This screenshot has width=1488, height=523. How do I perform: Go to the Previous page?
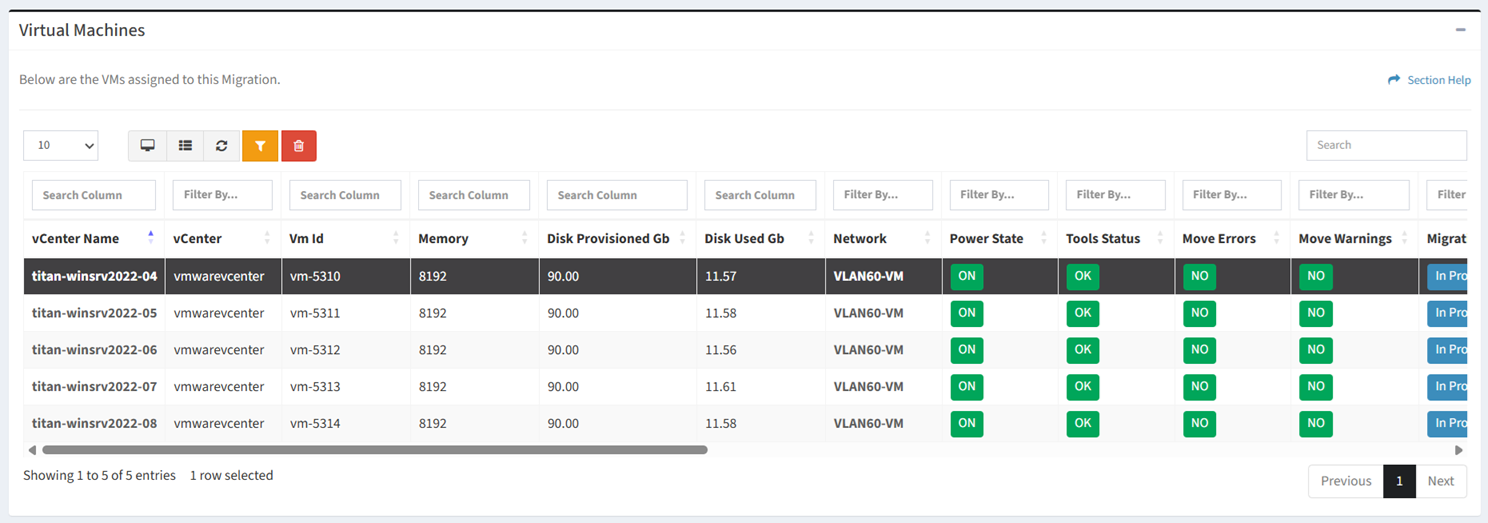click(1346, 481)
